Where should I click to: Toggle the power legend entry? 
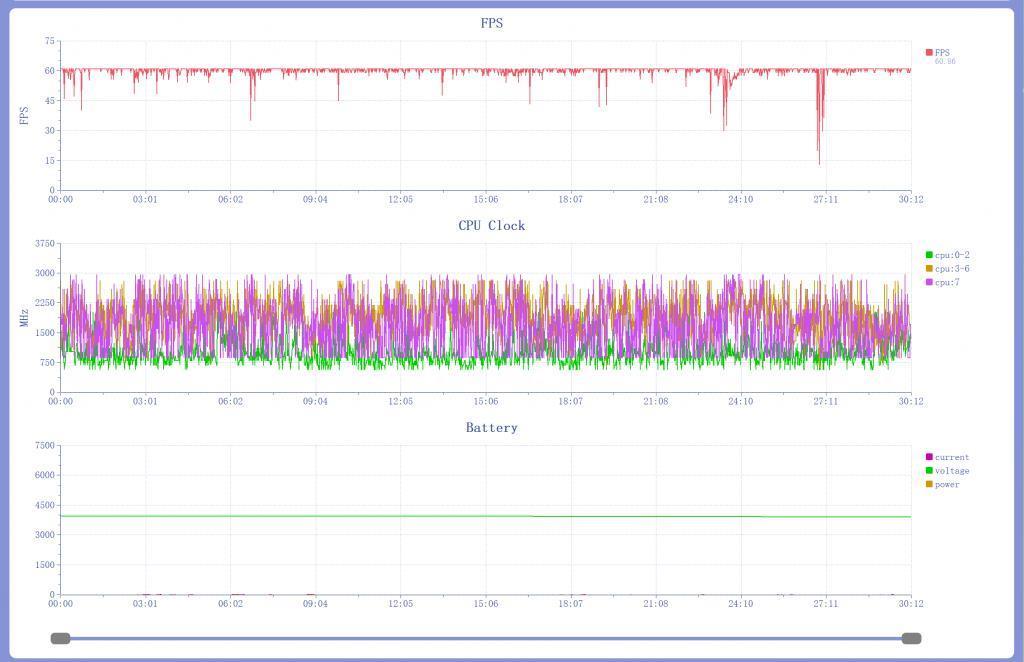pos(929,485)
